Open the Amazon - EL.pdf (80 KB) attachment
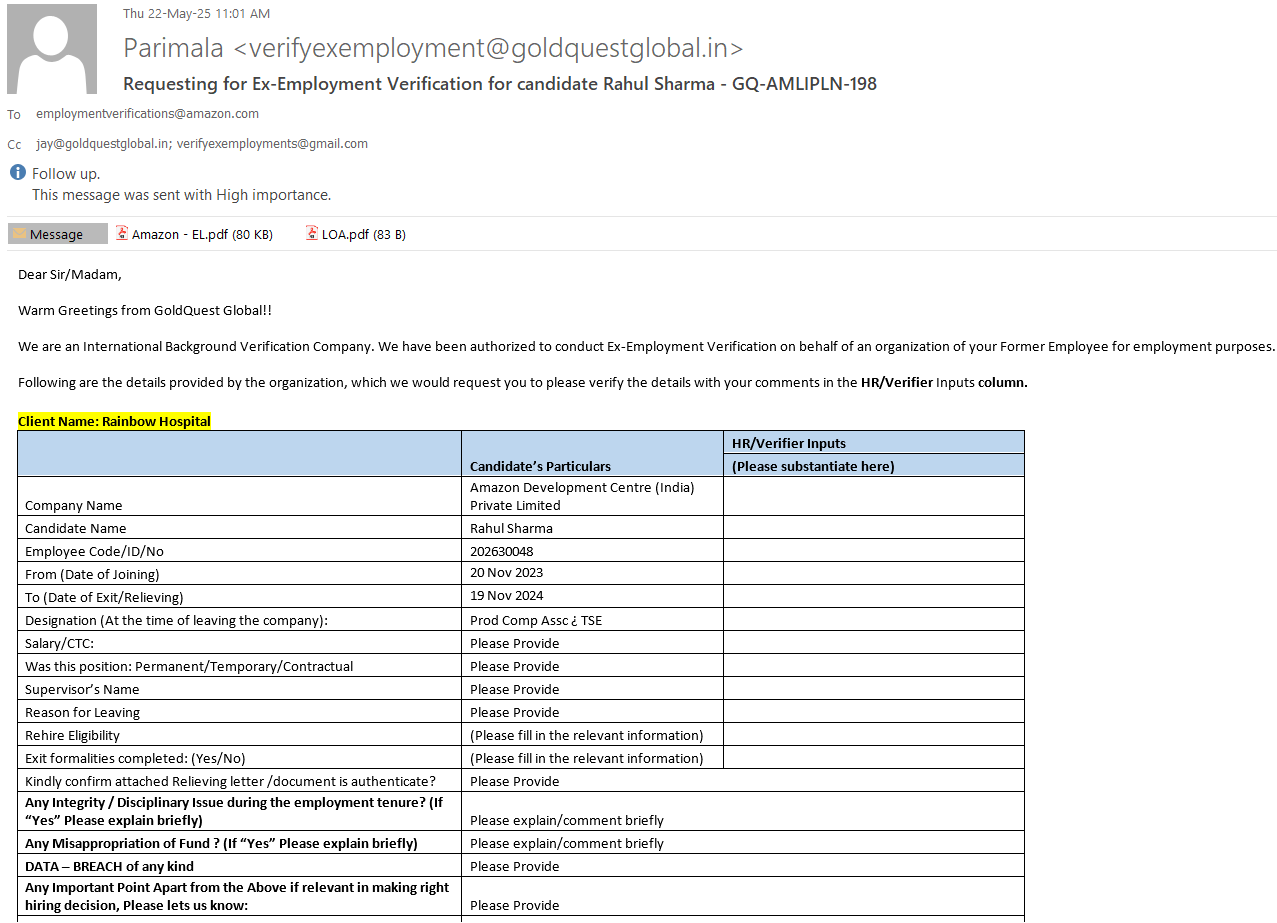The image size is (1277, 923). click(202, 234)
